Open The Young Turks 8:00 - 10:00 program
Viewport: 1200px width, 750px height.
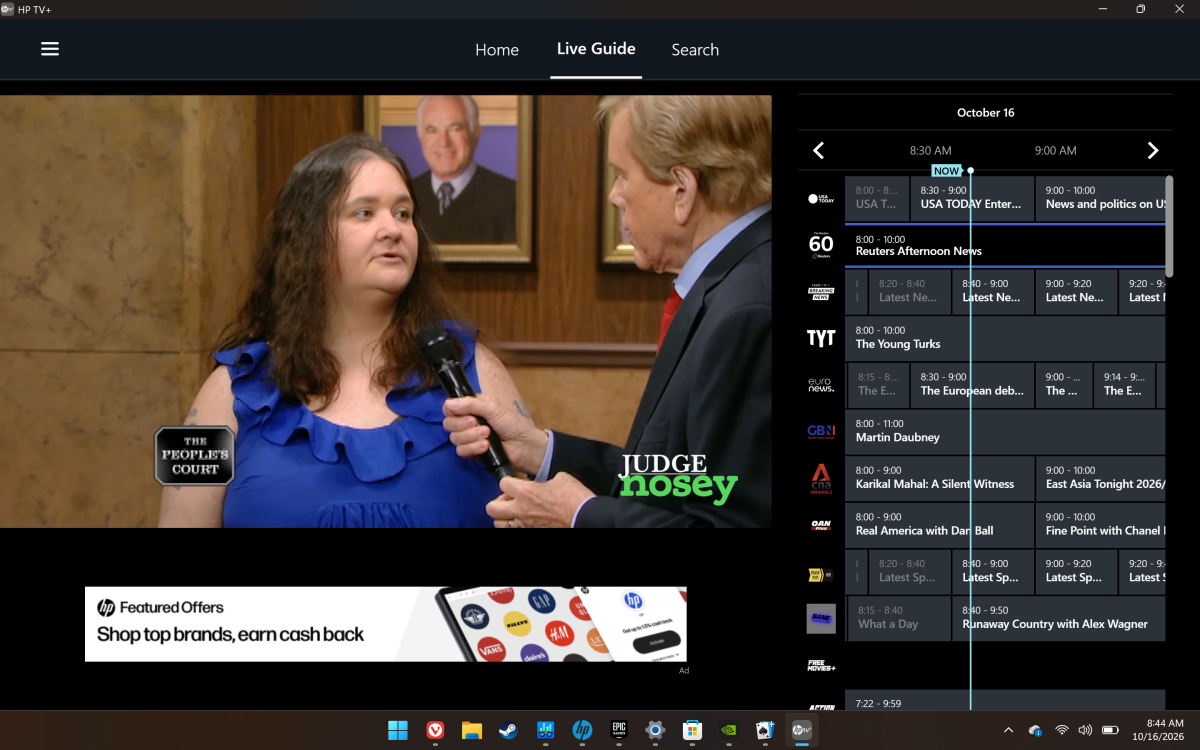pos(1005,338)
